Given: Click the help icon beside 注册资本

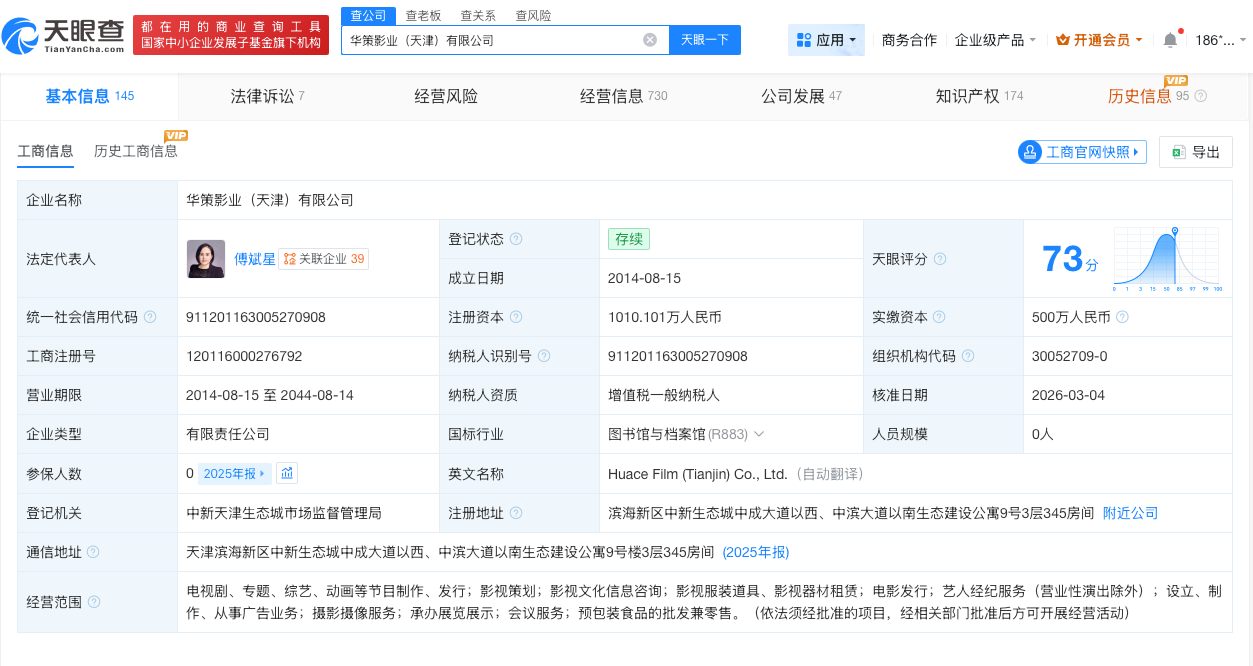Looking at the screenshot, I should [x=516, y=316].
